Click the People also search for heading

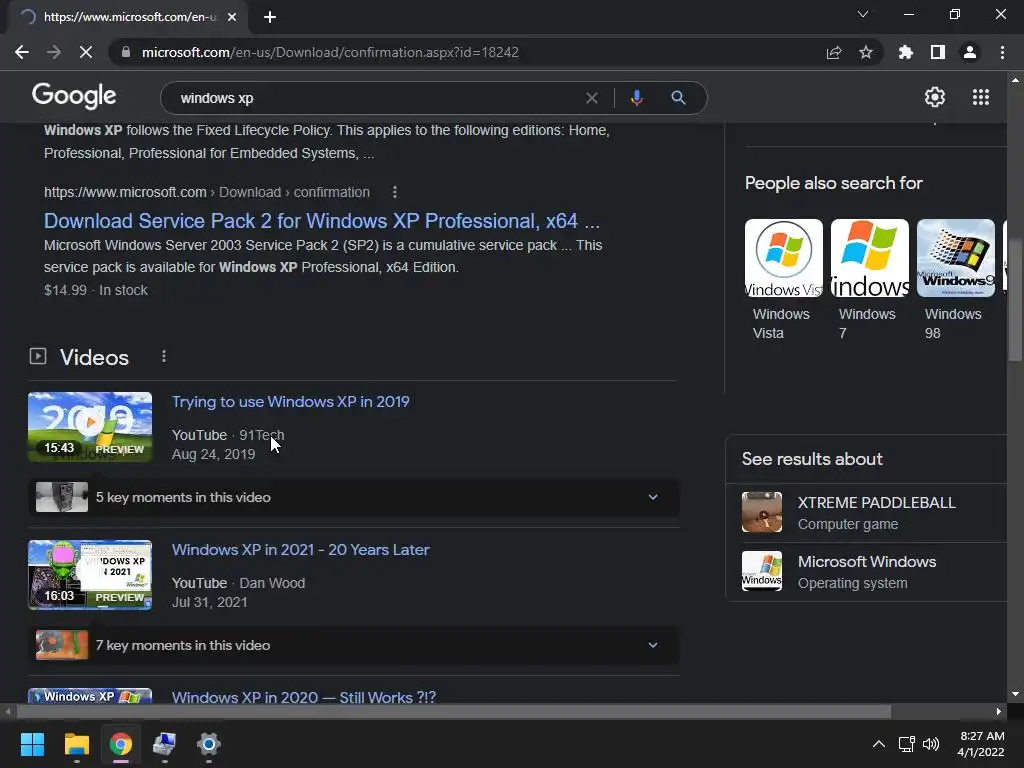pyautogui.click(x=833, y=184)
